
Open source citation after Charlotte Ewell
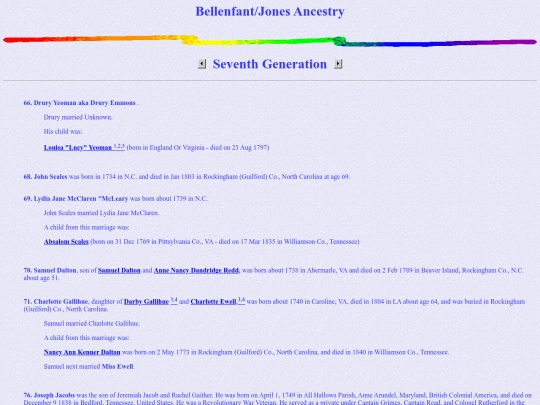click(241, 300)
